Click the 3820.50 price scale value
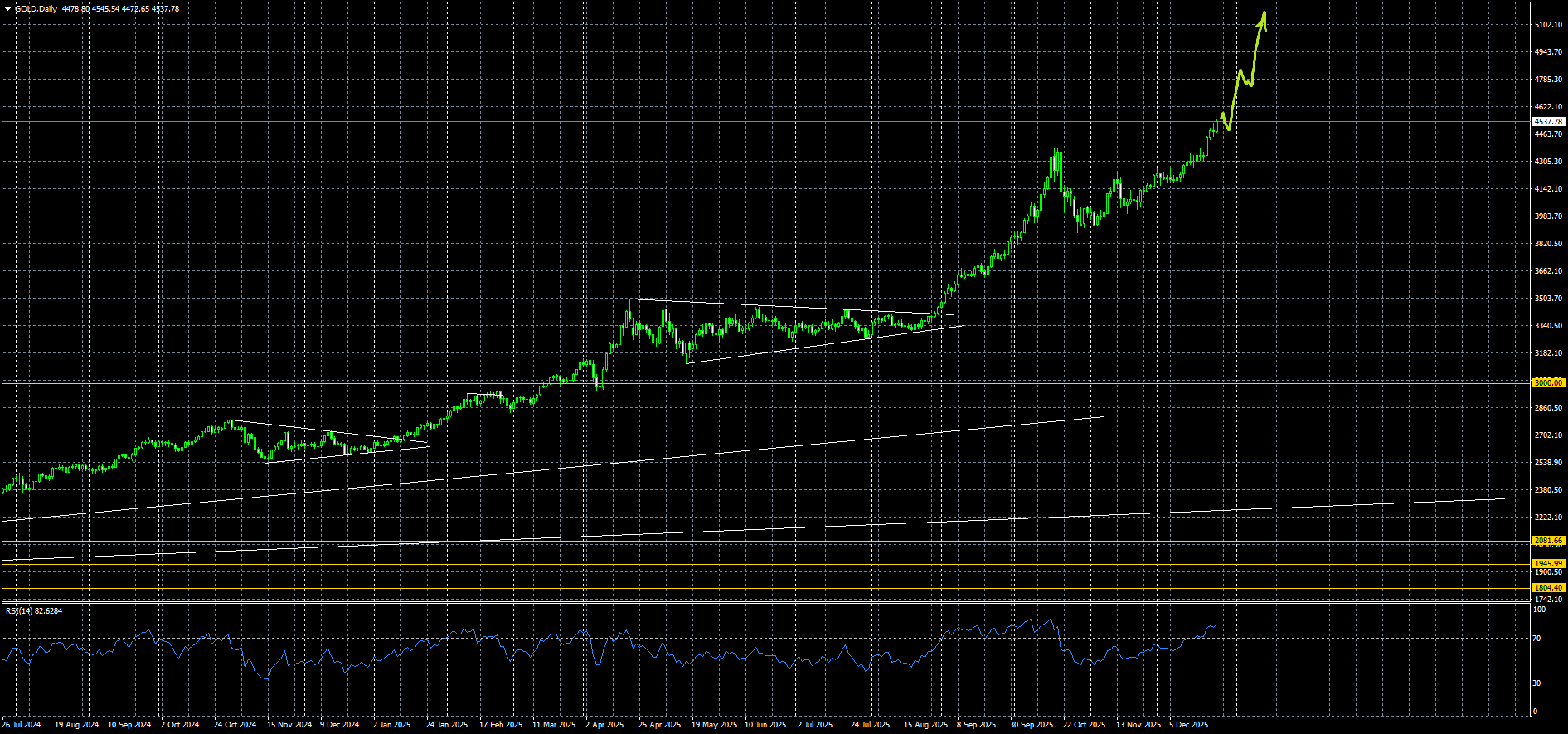 [x=1548, y=244]
